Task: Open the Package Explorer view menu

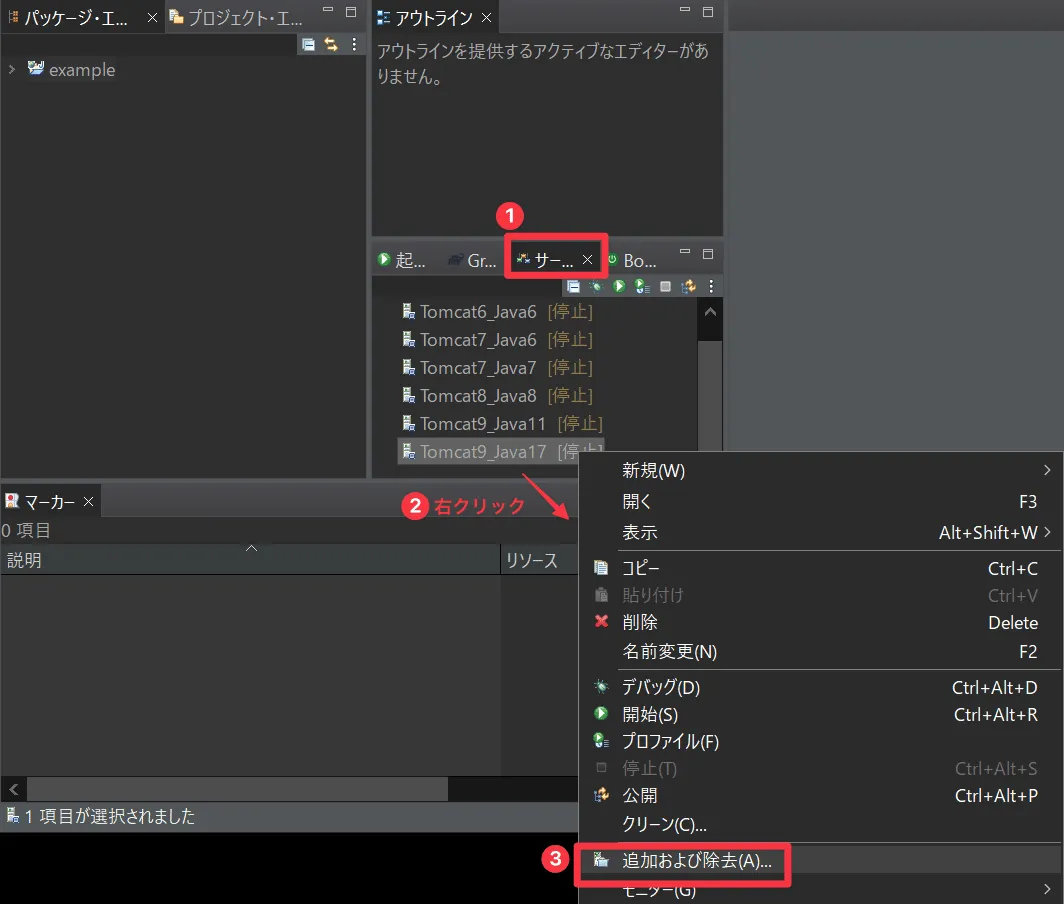Action: point(354,45)
